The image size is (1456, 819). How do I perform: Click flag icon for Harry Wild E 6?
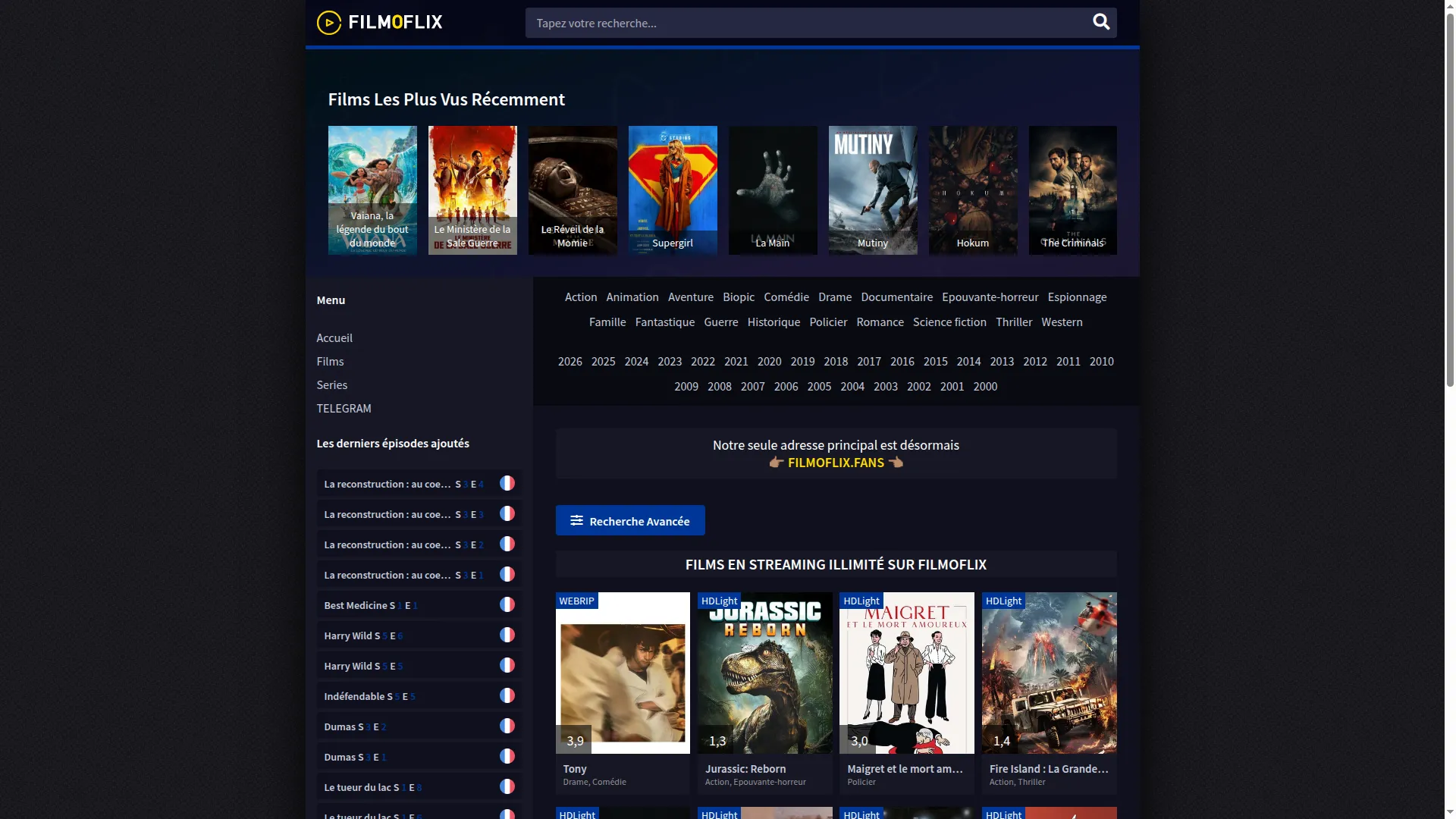tap(507, 635)
